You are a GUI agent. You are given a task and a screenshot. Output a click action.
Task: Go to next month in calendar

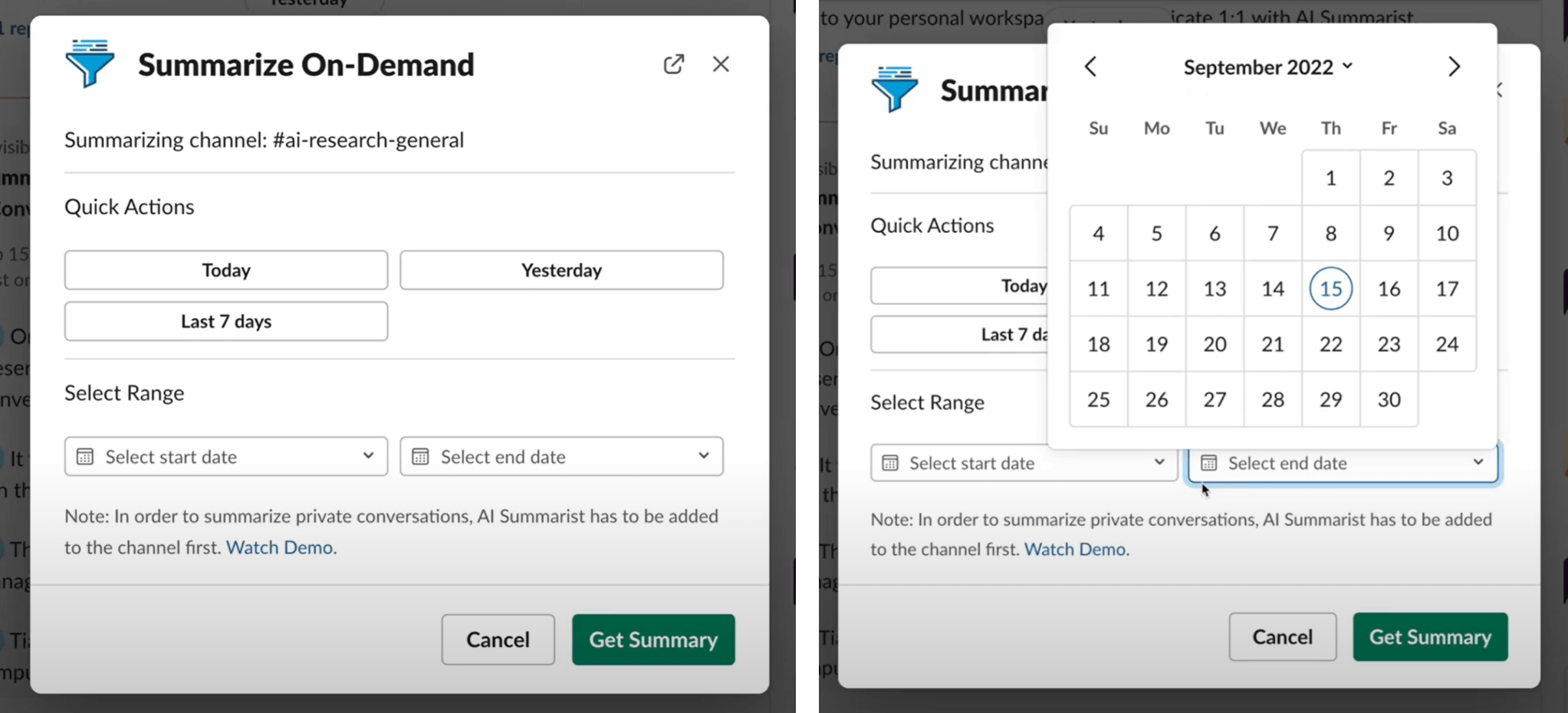(x=1454, y=67)
